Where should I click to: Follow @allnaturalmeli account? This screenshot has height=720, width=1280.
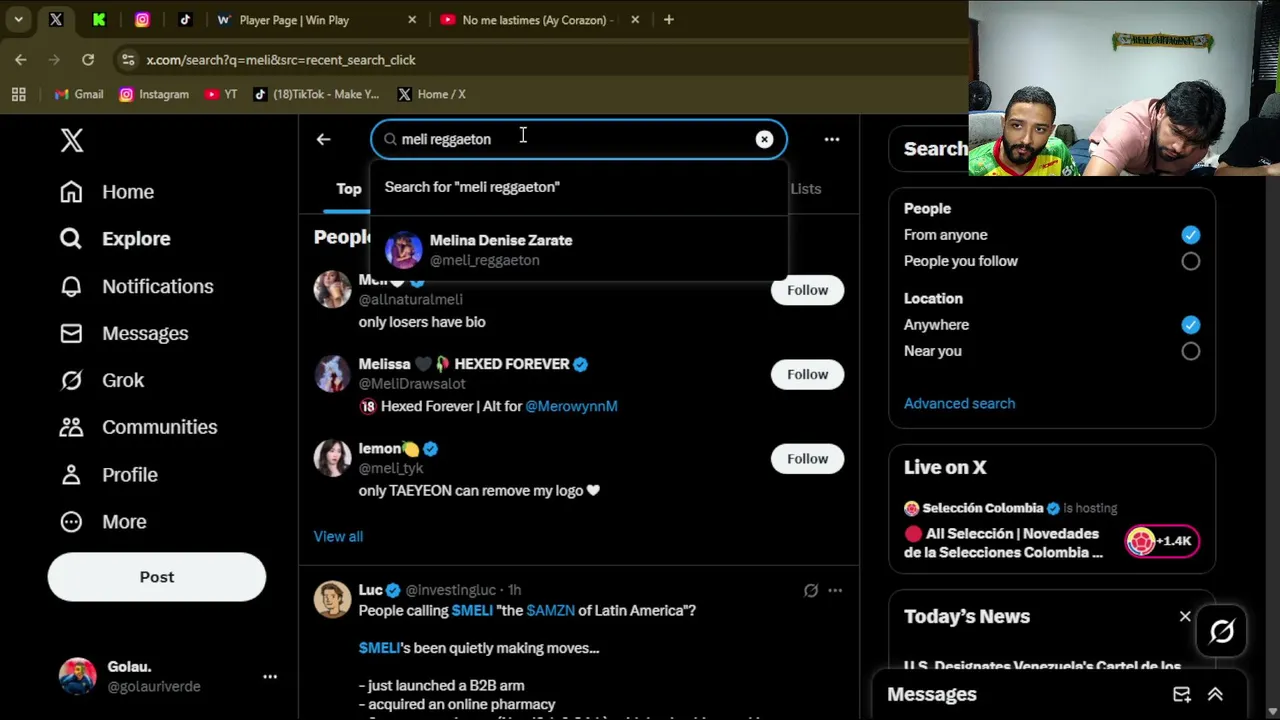click(x=807, y=290)
